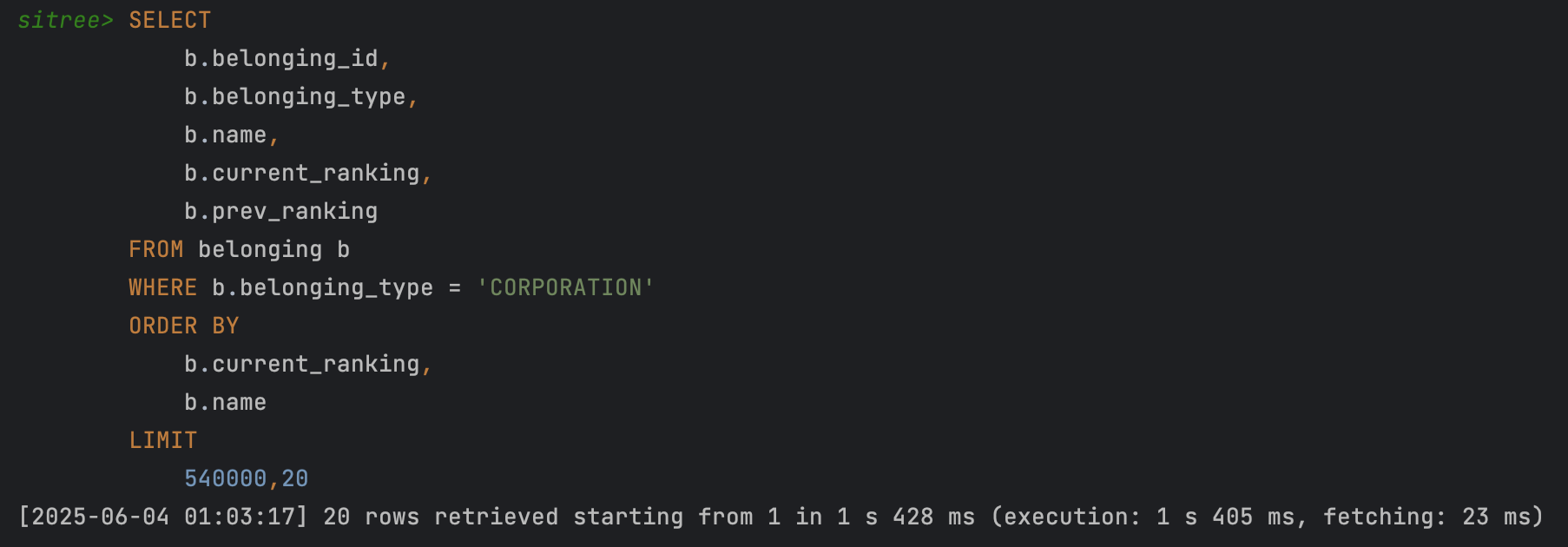
Task: Click b.belonging_type in the select list
Action: coord(295,96)
